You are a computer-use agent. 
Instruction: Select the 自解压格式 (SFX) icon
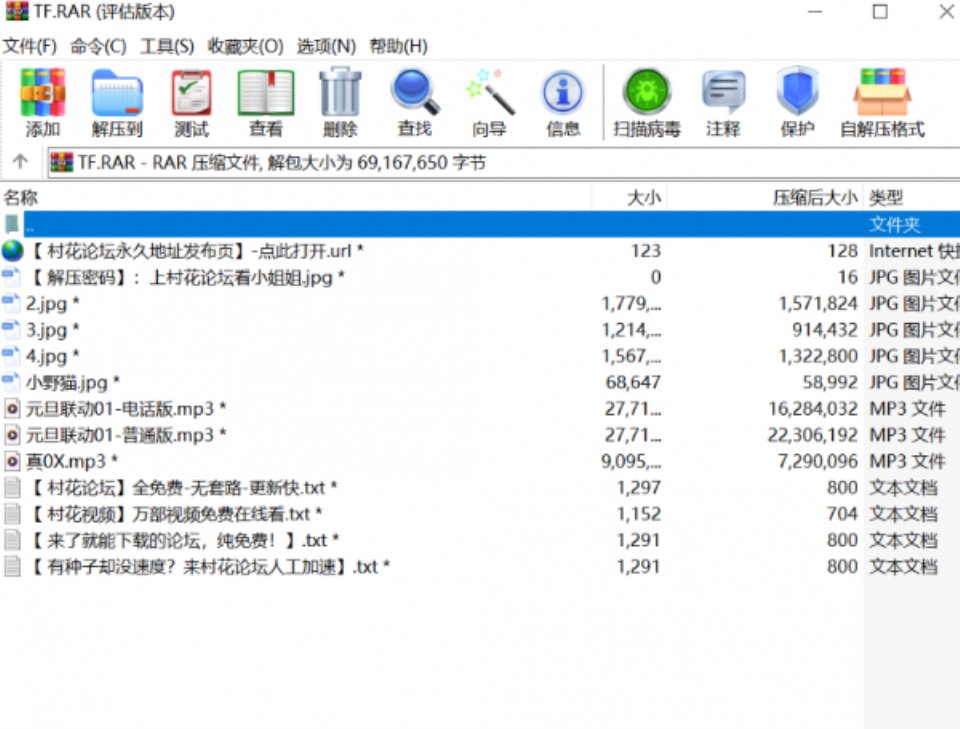[882, 92]
